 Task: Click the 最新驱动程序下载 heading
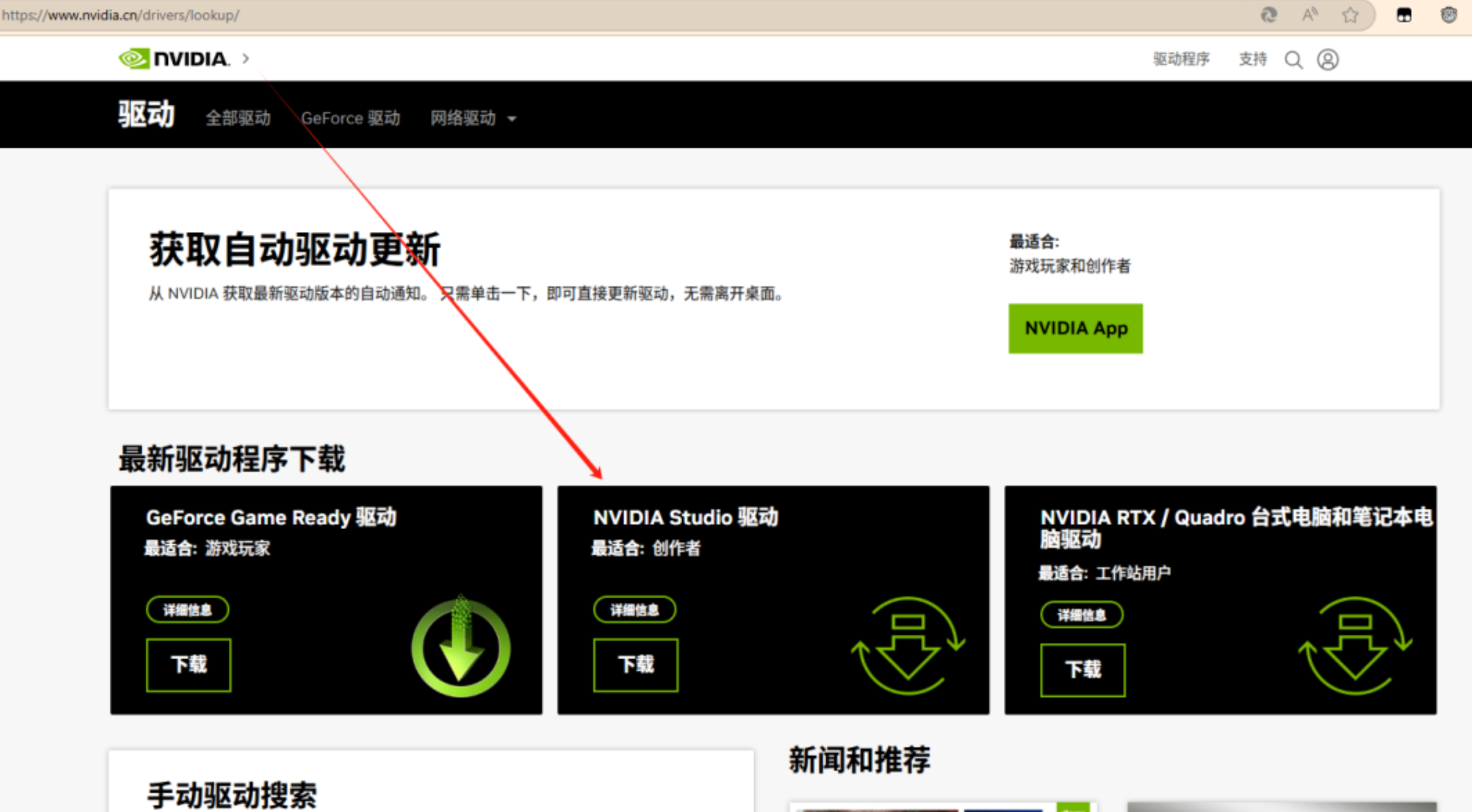[x=232, y=458]
